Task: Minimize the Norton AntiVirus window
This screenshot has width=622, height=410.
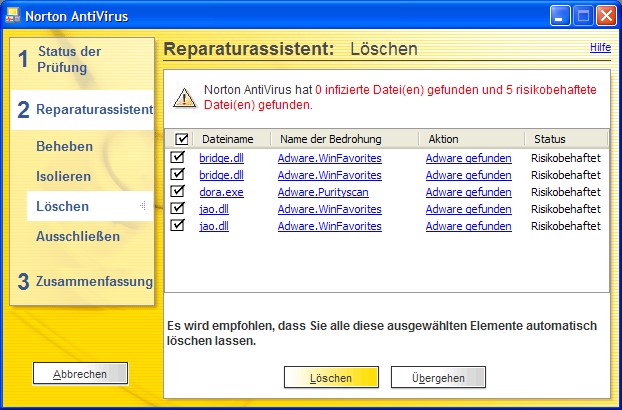Action: 560,16
